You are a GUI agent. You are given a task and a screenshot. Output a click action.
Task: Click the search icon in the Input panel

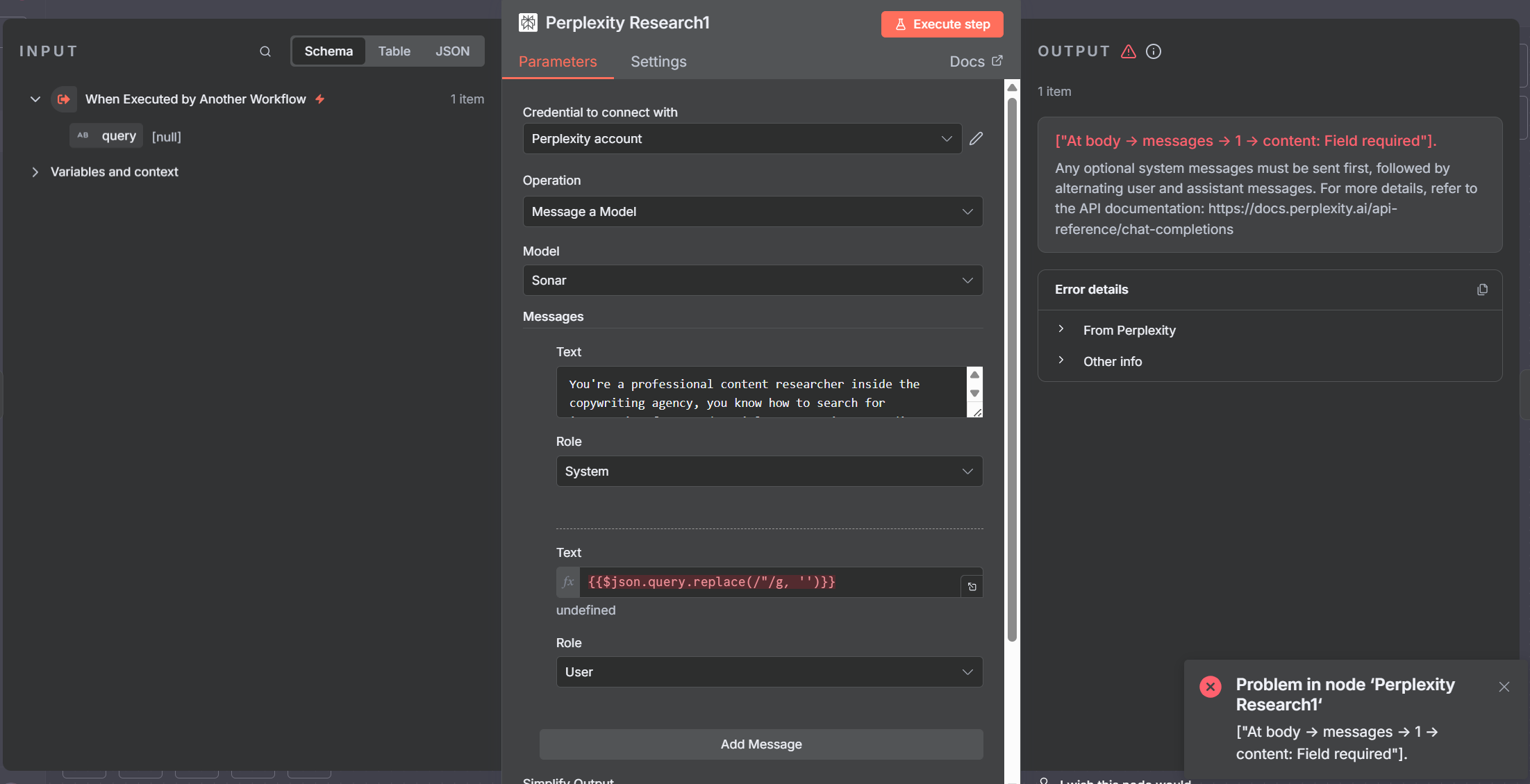[265, 51]
